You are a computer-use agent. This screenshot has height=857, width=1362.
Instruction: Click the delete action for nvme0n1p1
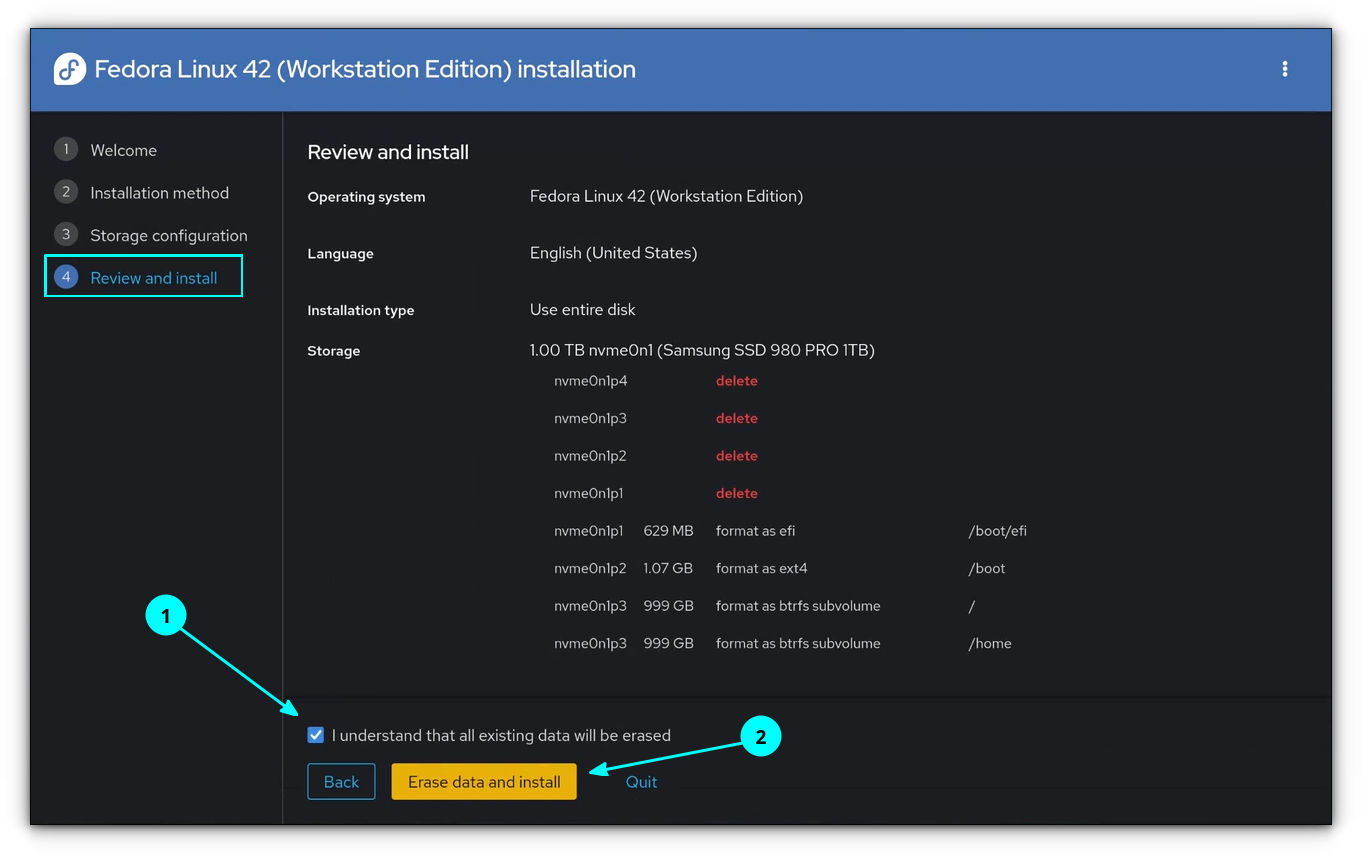point(737,493)
